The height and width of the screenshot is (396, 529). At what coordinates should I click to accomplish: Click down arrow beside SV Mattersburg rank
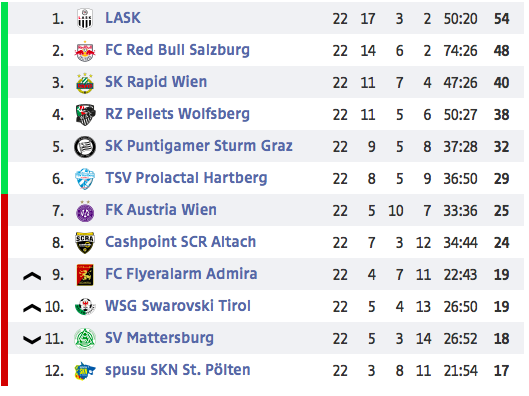pyautogui.click(x=32, y=340)
